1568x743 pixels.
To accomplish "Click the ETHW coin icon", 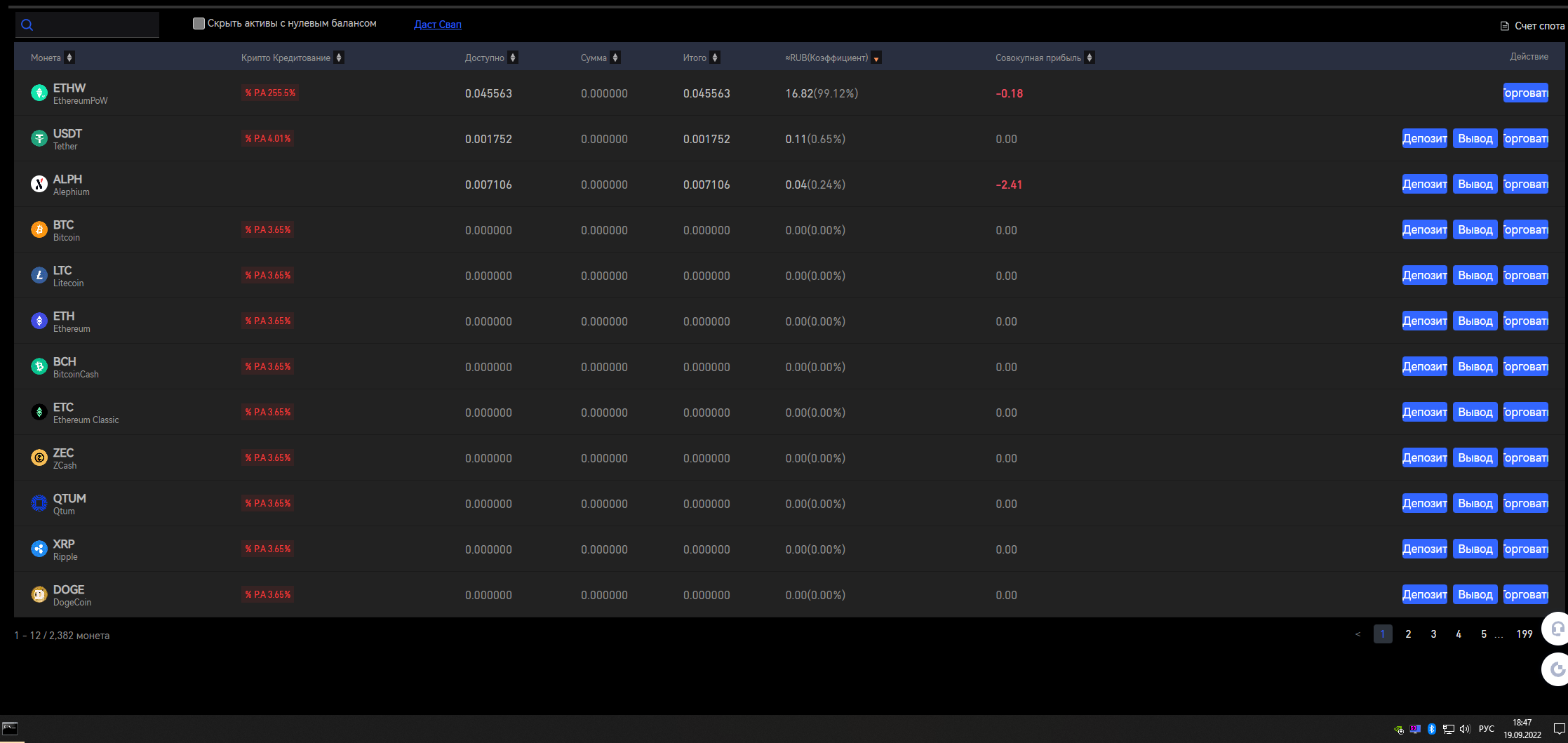I will tap(39, 93).
